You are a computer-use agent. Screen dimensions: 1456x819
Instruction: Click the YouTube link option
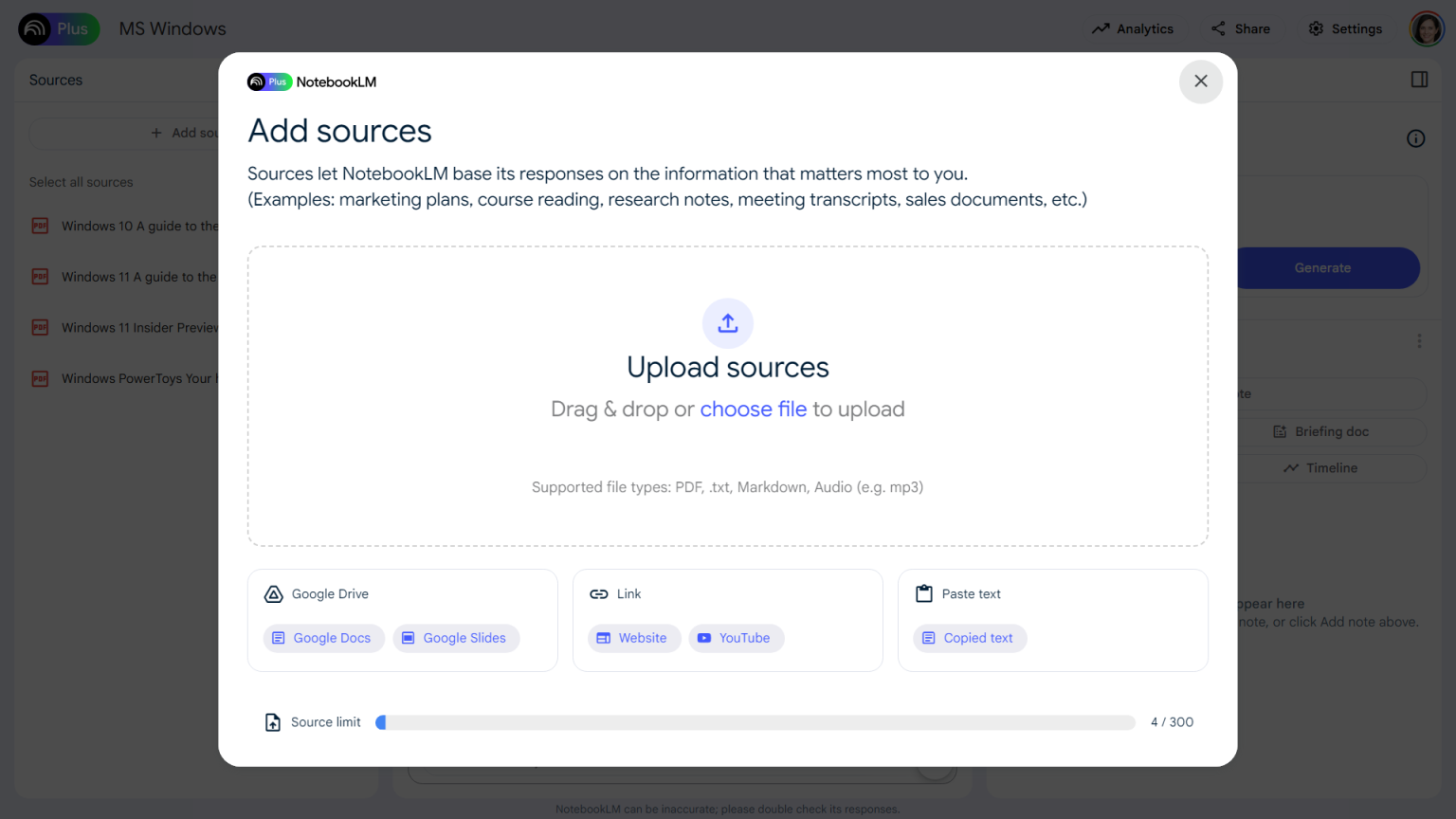737,638
